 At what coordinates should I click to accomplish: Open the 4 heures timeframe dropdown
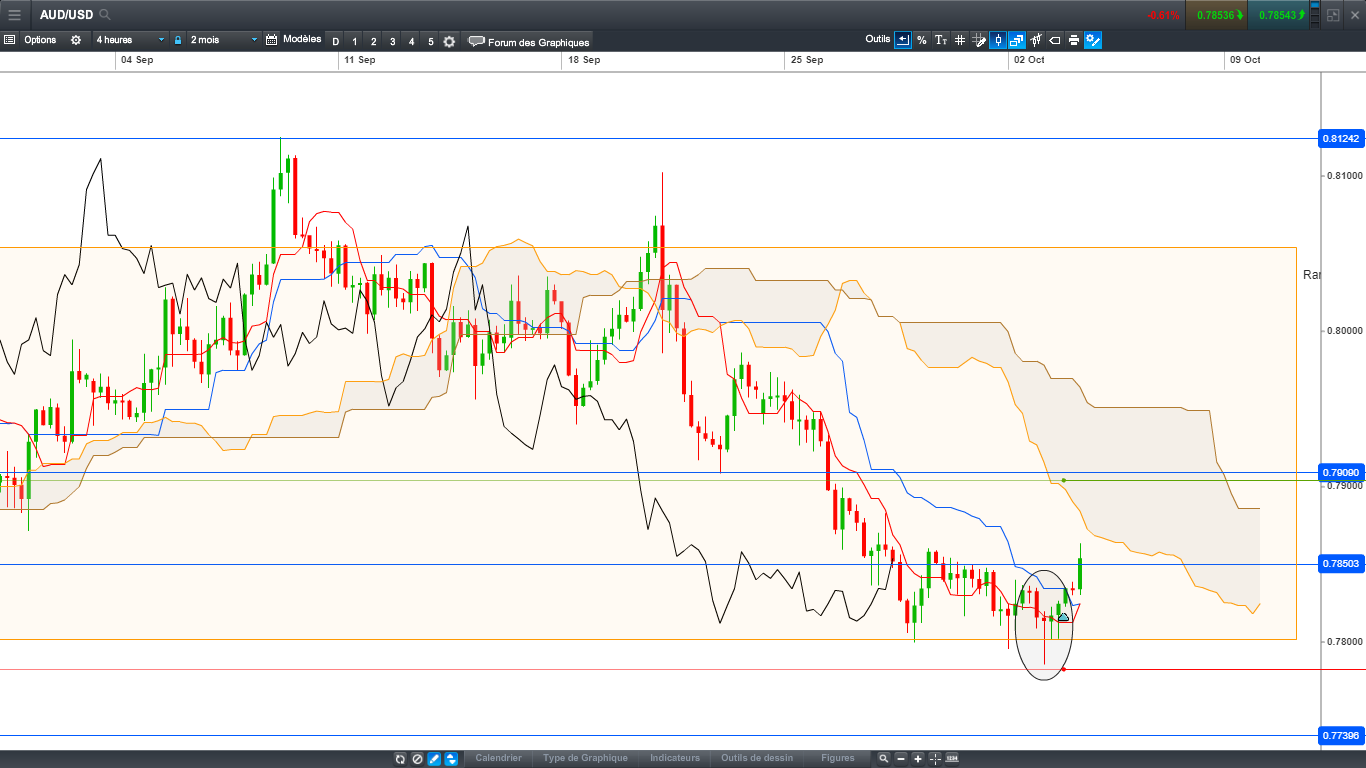[x=130, y=40]
